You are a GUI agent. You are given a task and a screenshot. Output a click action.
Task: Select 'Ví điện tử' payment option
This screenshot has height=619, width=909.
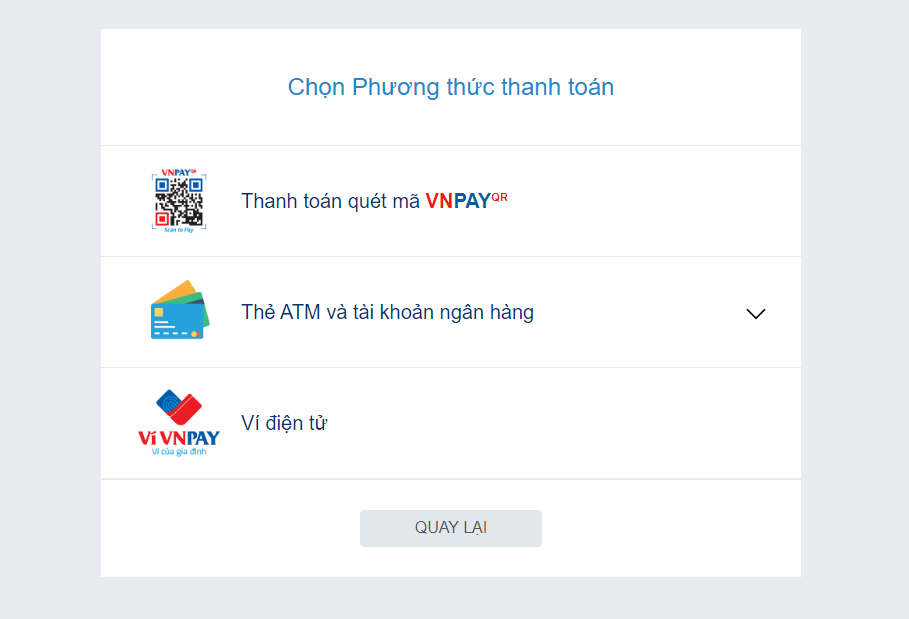click(x=284, y=423)
